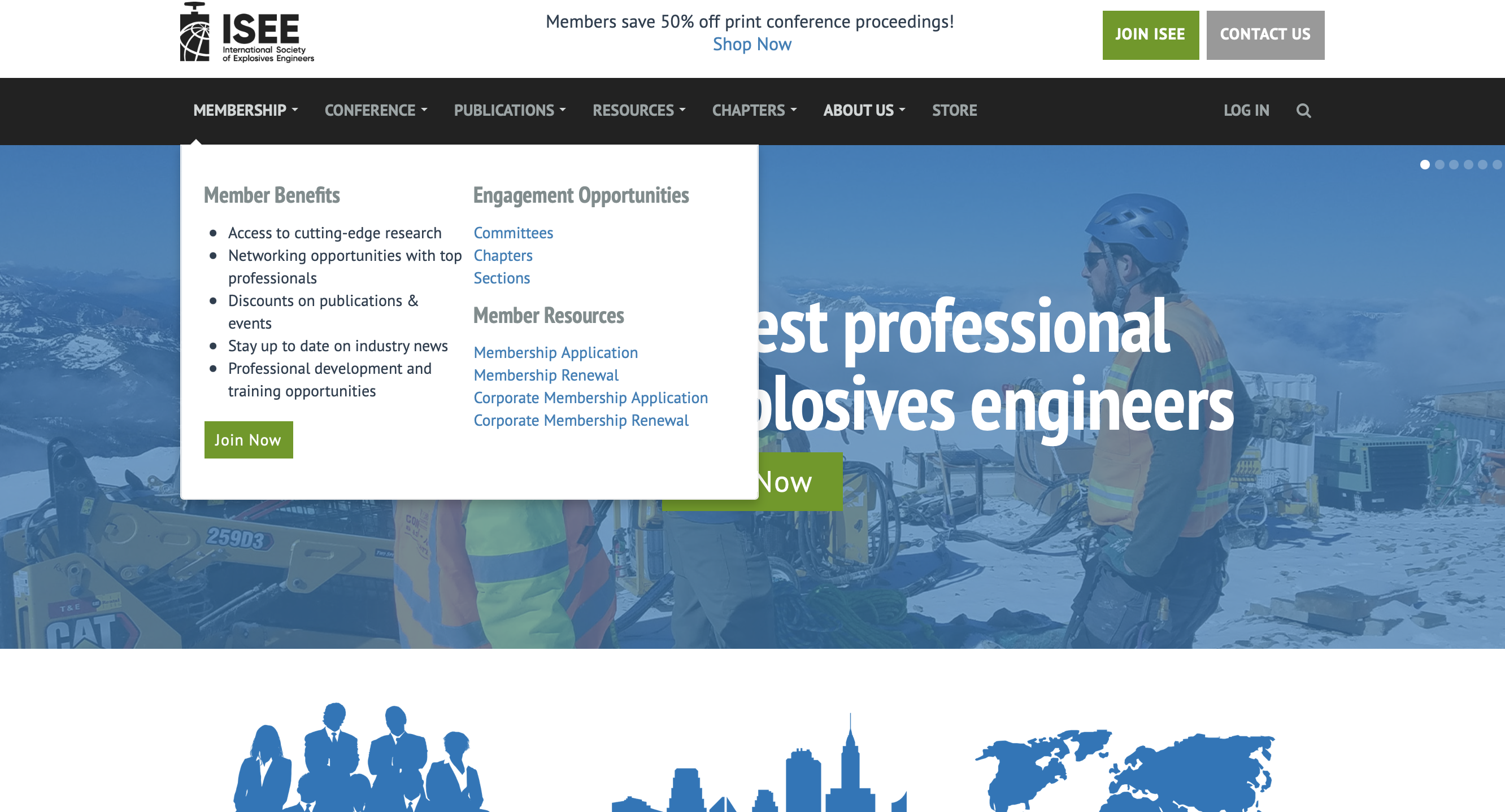Select the first carousel slide dot

(1425, 165)
